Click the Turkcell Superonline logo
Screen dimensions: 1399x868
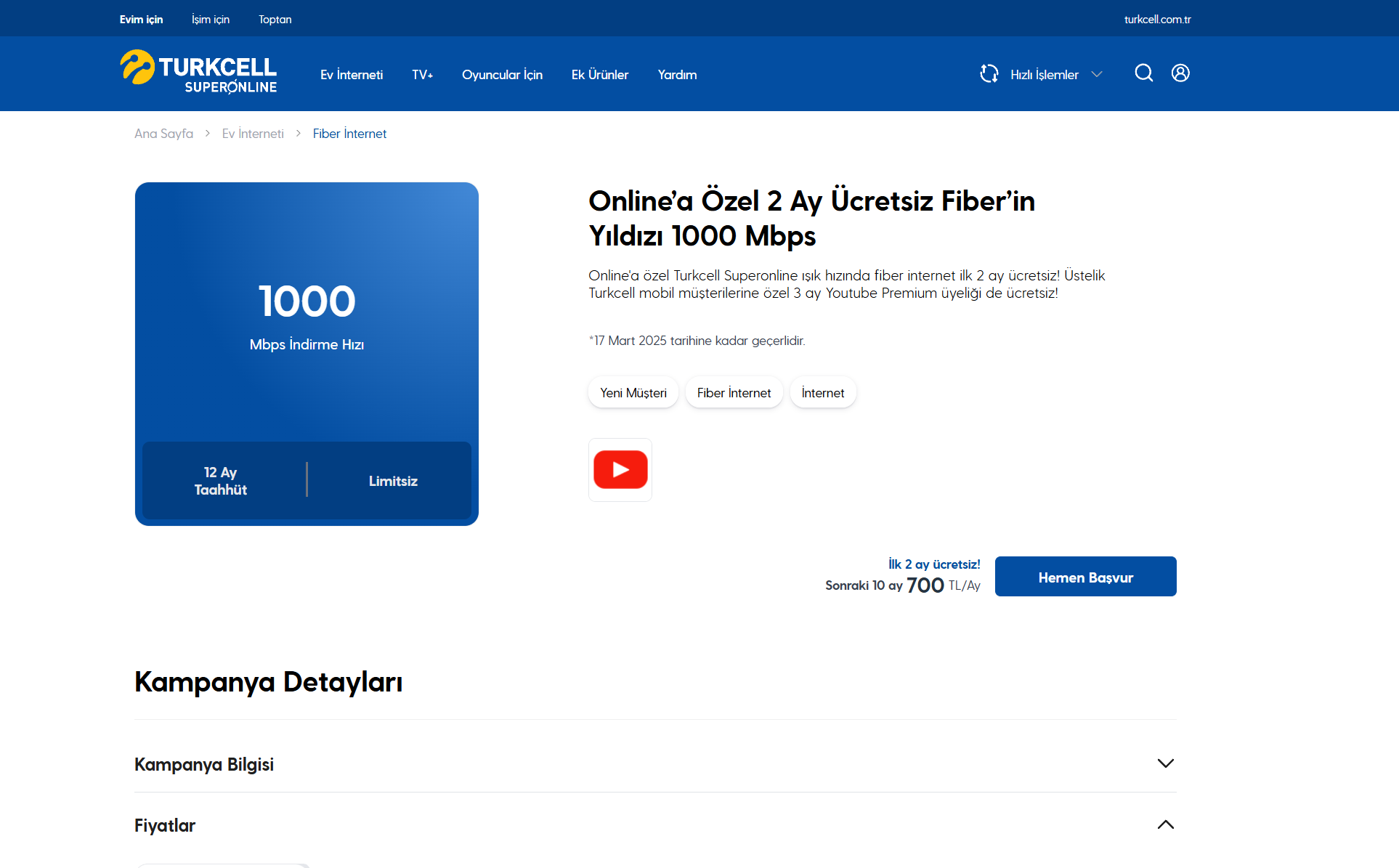[x=198, y=73]
